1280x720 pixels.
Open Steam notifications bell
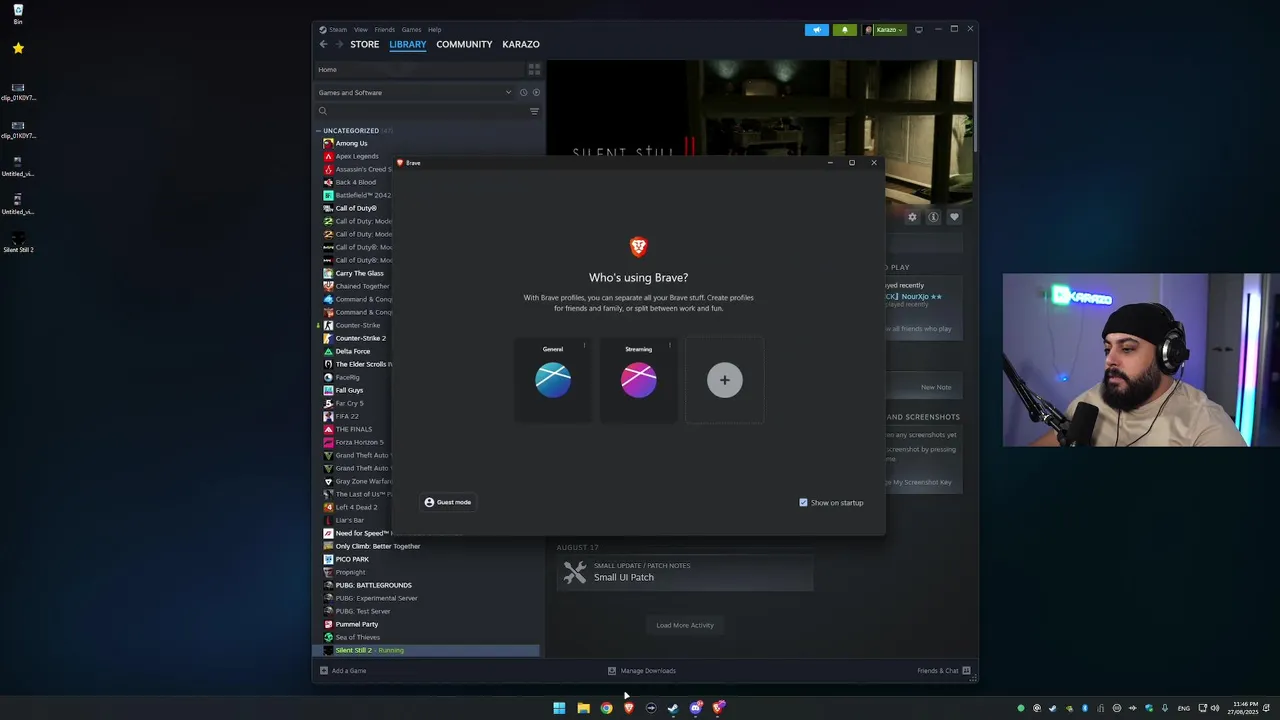(x=845, y=30)
